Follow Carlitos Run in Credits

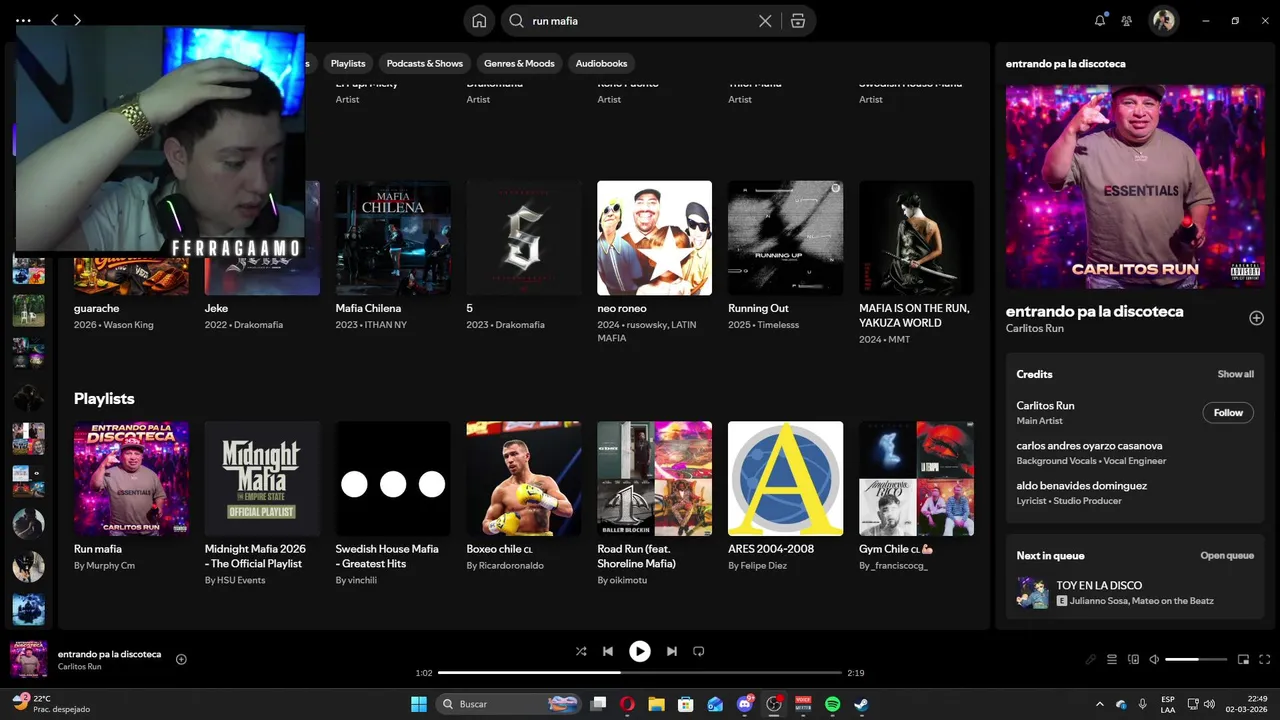[1228, 413]
